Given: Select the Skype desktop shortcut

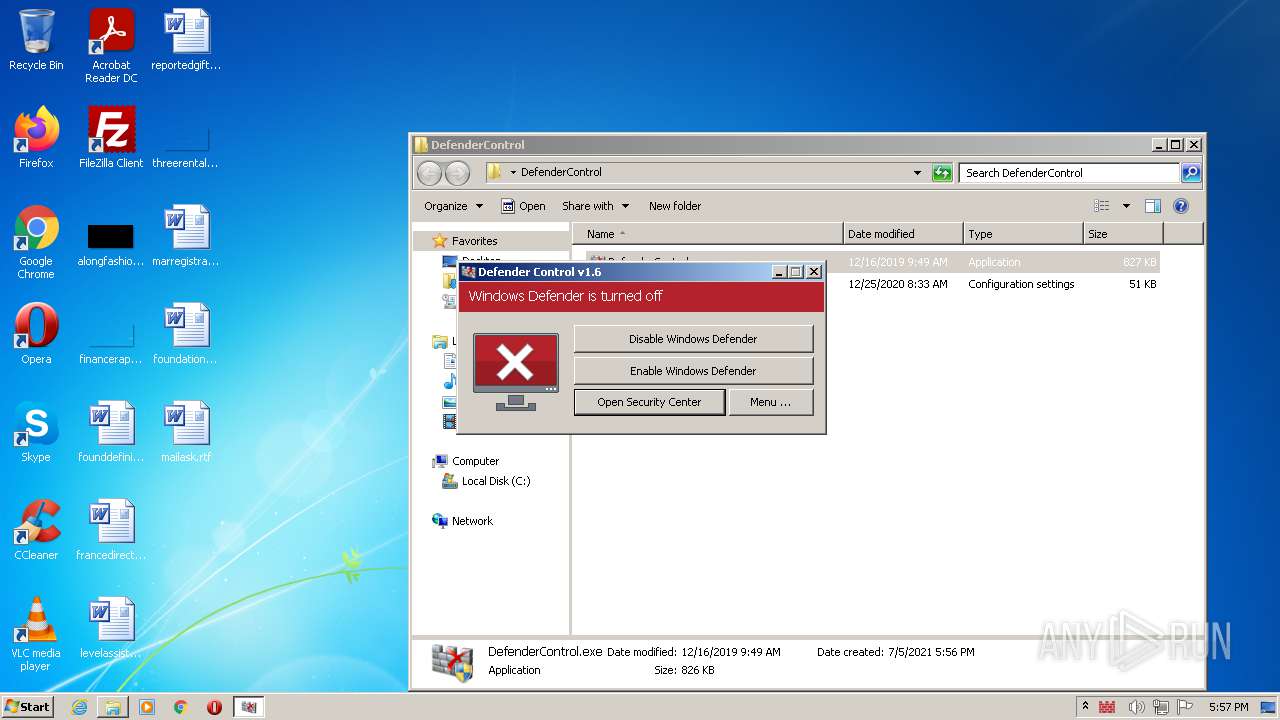Looking at the screenshot, I should pyautogui.click(x=36, y=431).
